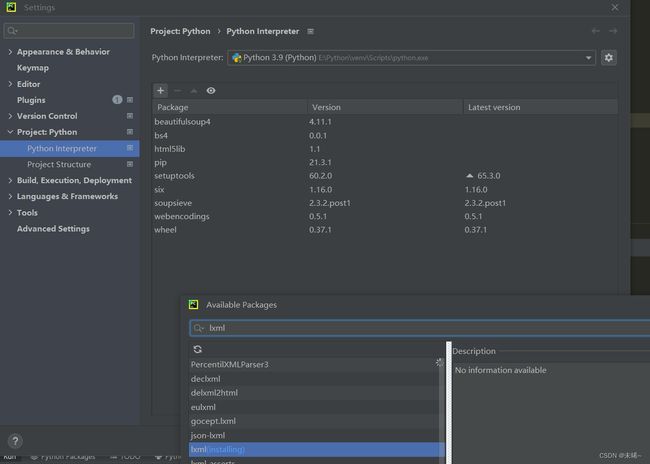Expand Build, Execution, Deployment section
The image size is (650, 464).
(10, 180)
